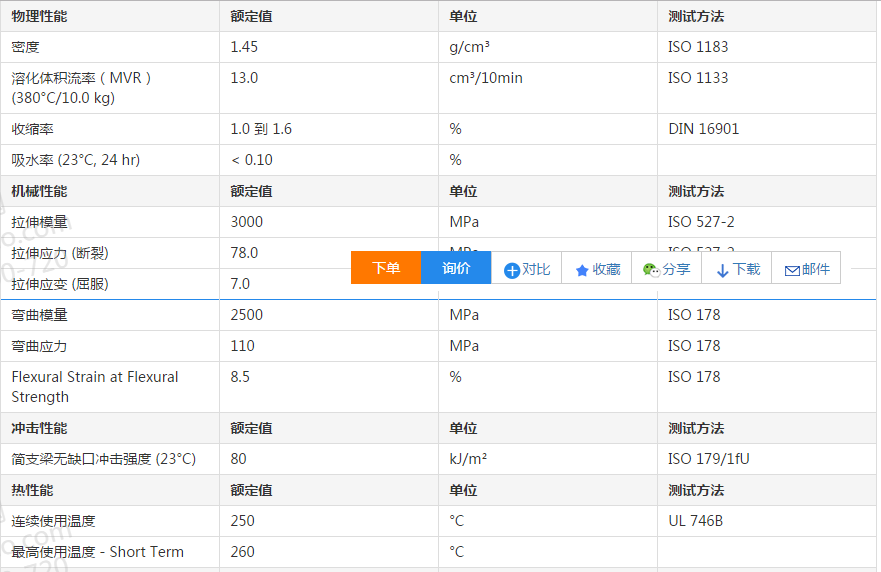Select the 拉伸模量 property row label
881x572 pixels.
point(39,222)
